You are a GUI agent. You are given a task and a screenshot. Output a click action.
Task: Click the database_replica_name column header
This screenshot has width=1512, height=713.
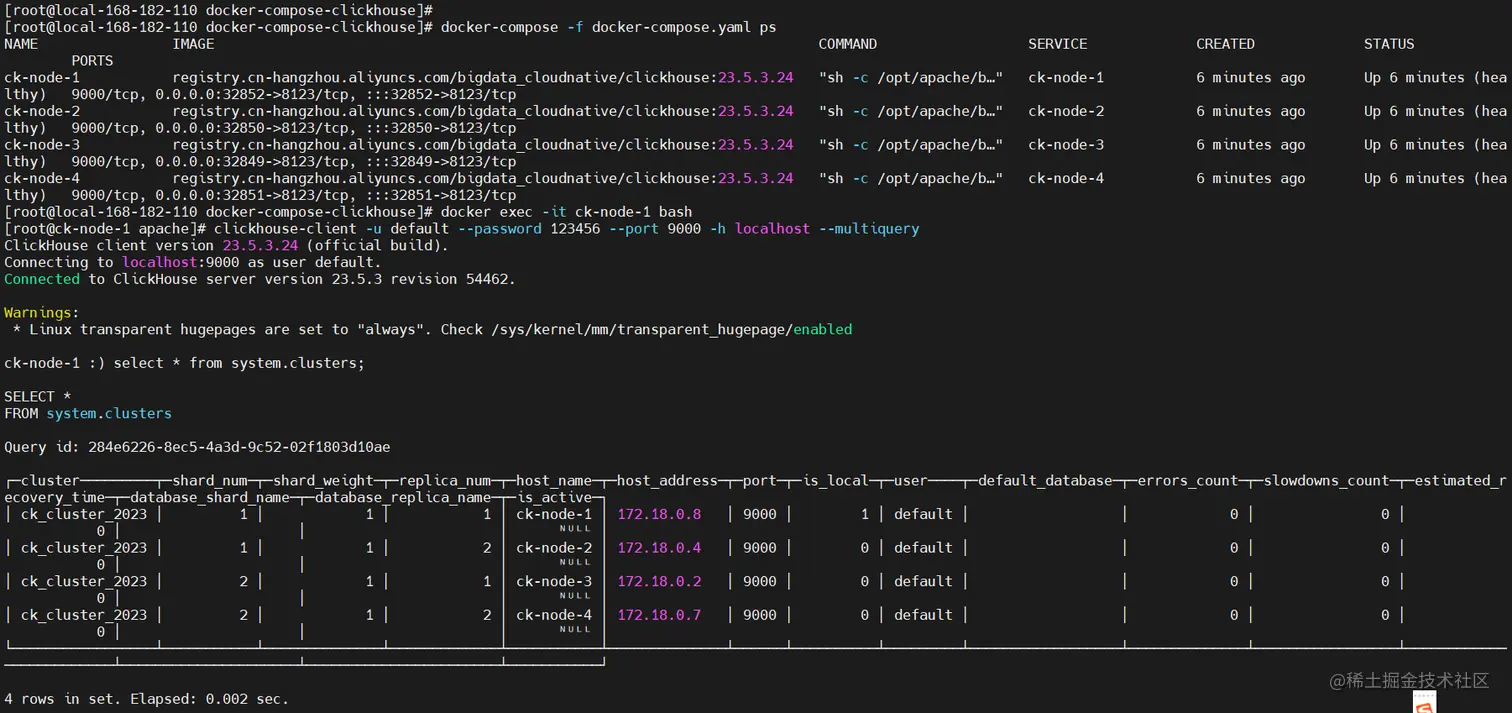coord(403,498)
